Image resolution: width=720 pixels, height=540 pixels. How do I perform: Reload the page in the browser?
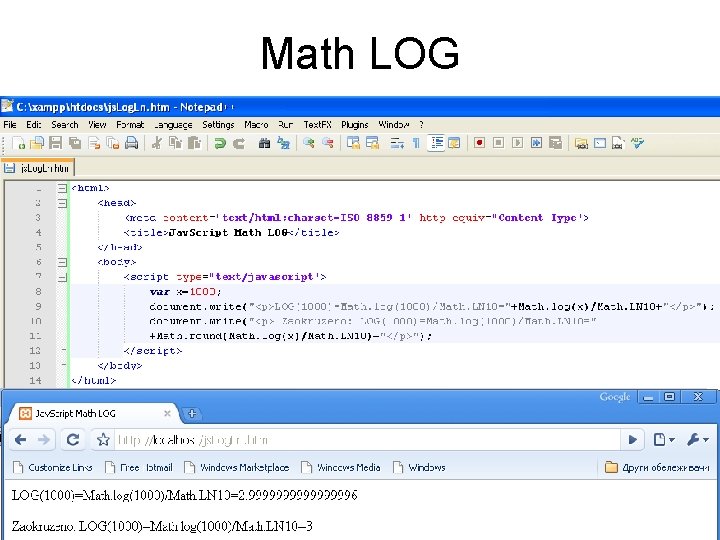(x=73, y=440)
